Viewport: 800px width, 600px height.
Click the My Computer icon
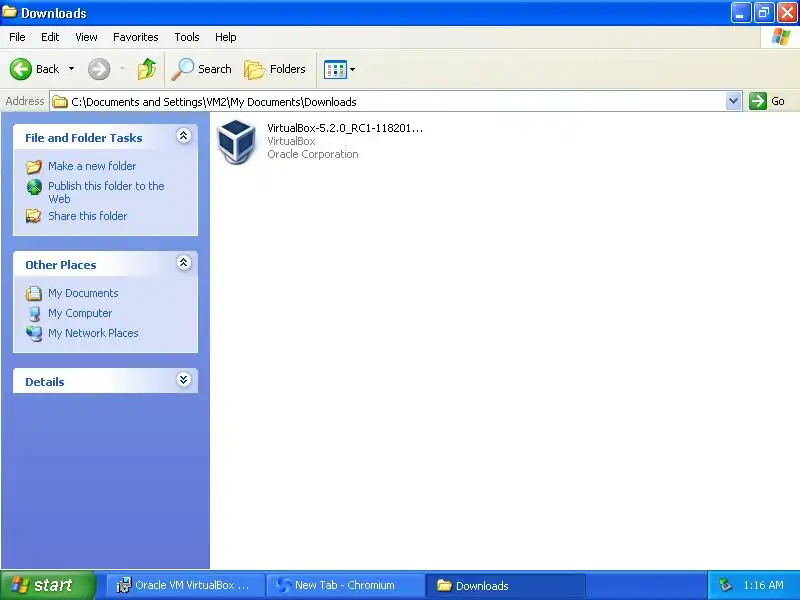34,313
